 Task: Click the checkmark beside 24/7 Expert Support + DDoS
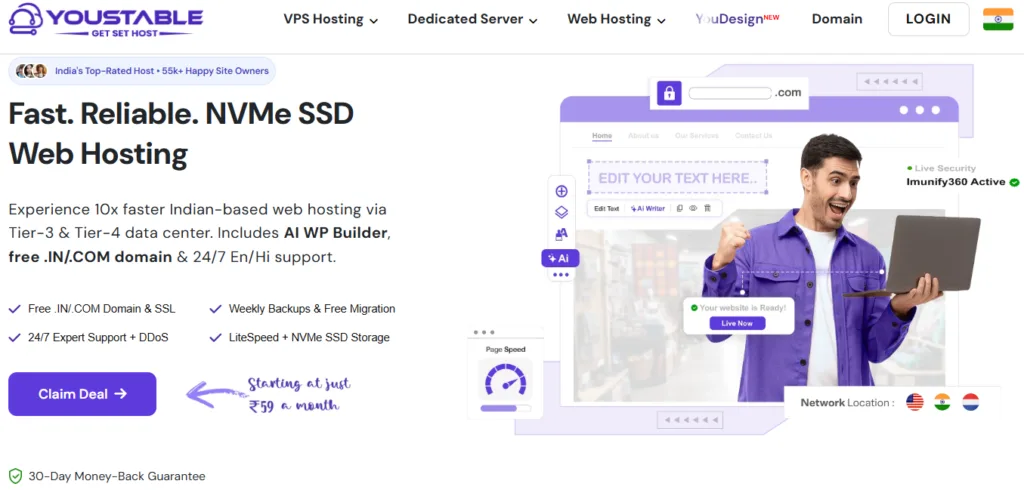[x=14, y=338]
